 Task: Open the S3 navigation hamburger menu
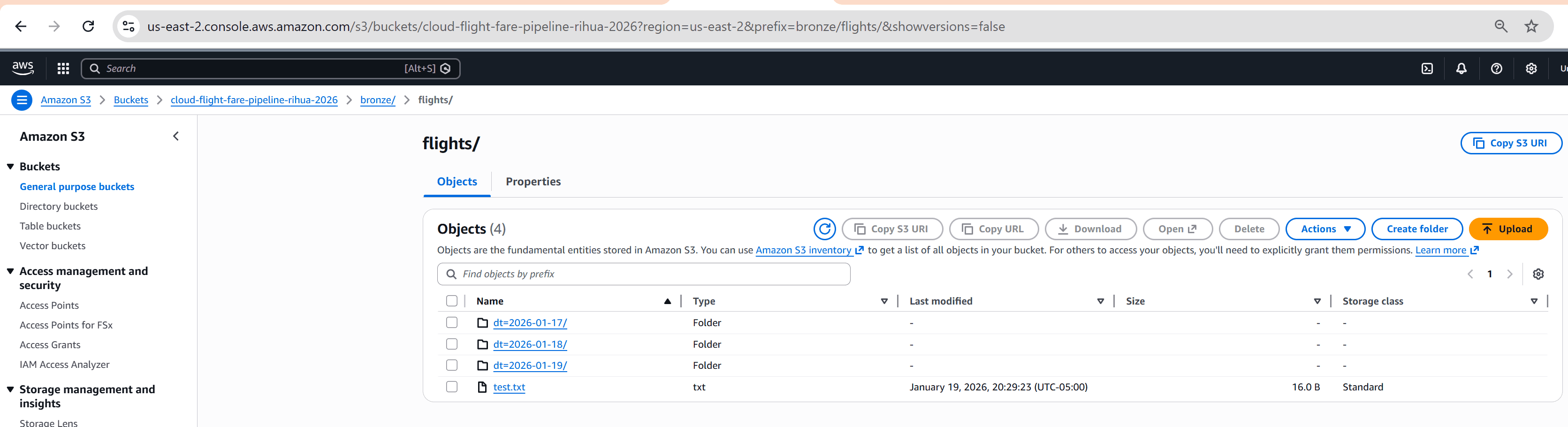[x=22, y=99]
